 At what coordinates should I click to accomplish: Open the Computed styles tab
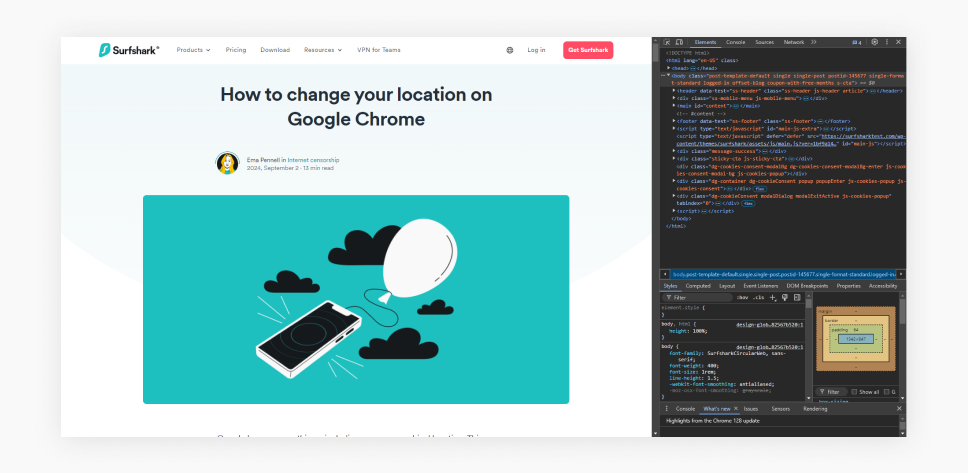point(698,286)
